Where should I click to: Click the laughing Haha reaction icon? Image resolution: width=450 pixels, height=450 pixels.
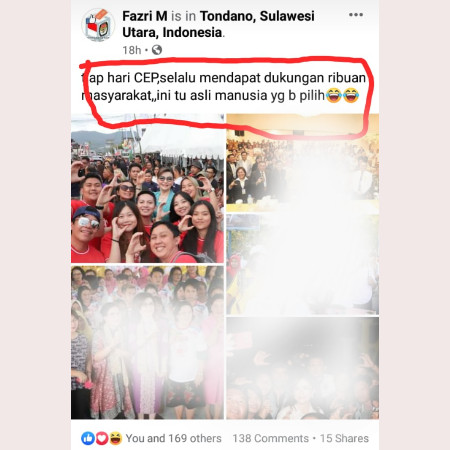click(x=115, y=438)
